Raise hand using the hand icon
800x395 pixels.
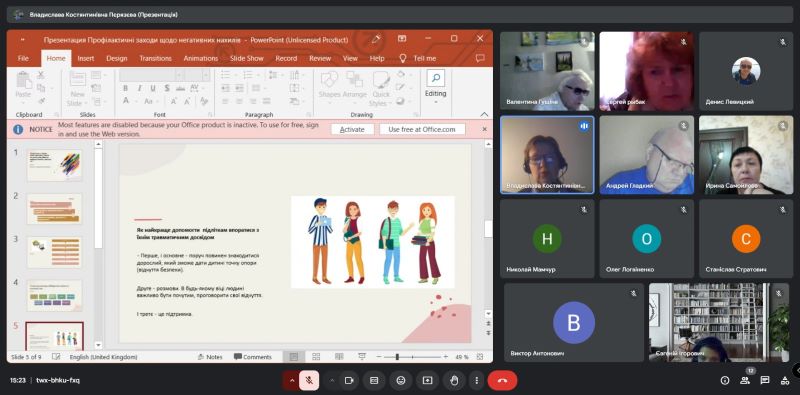point(454,380)
